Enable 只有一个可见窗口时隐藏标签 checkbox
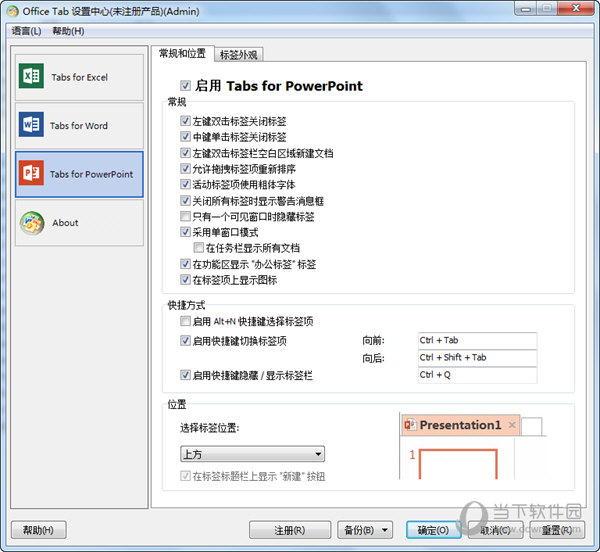The width and height of the screenshot is (600, 552). [185, 217]
